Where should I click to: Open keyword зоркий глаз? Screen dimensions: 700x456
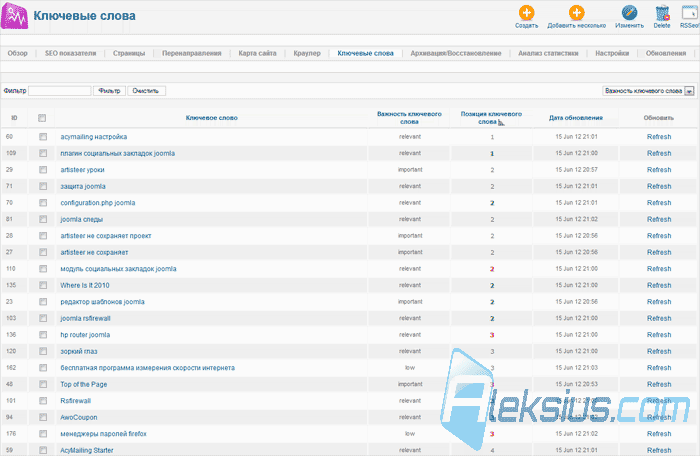79,351
